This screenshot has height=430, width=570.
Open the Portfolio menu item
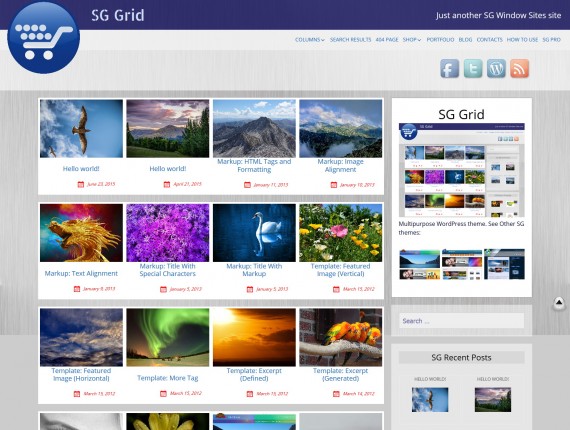point(440,40)
